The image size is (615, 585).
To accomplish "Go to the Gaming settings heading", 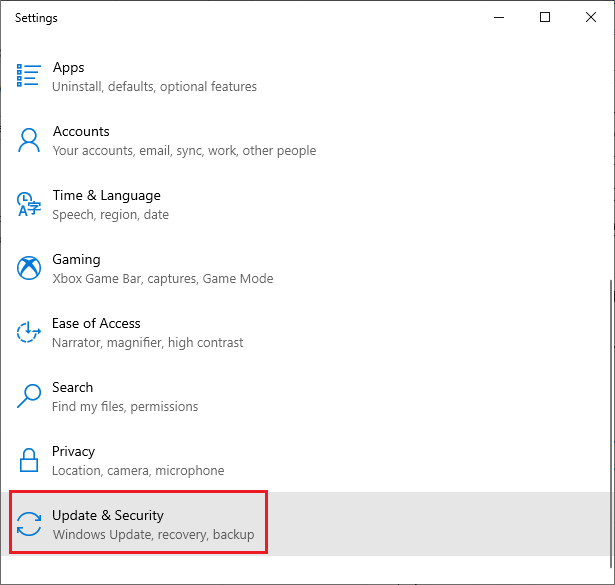I will pyautogui.click(x=76, y=260).
